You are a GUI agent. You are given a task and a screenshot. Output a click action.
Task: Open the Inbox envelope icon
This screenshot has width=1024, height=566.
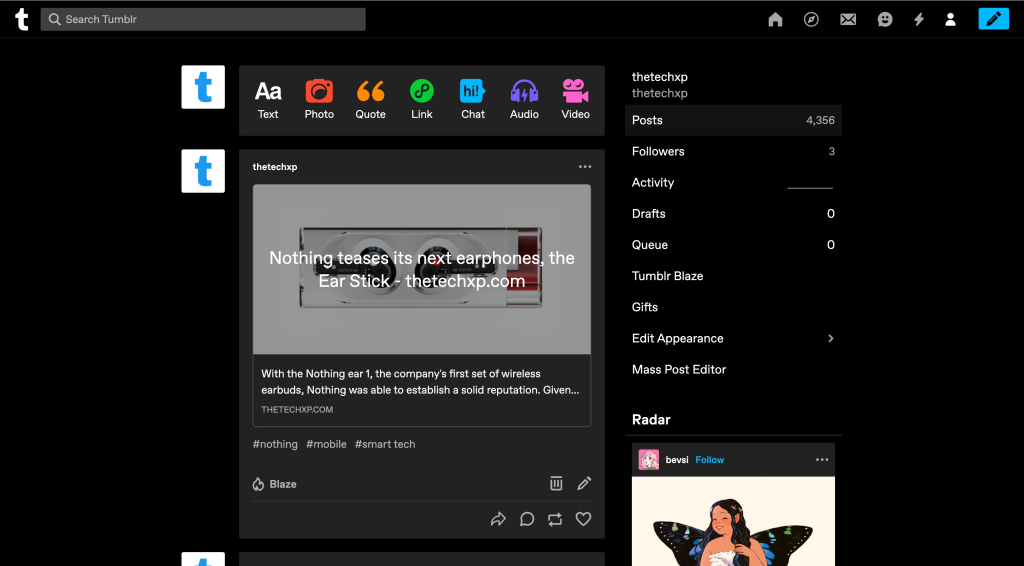[848, 20]
